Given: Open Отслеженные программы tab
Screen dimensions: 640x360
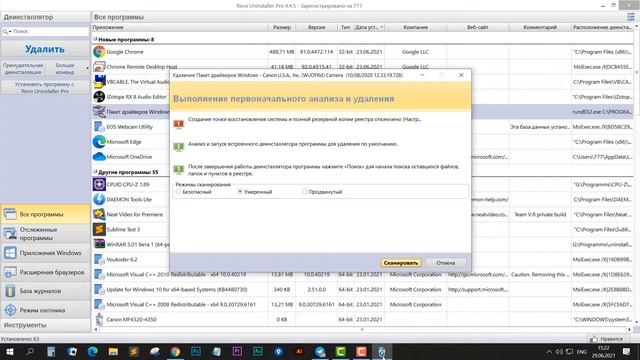Looking at the screenshot, I should (45, 233).
